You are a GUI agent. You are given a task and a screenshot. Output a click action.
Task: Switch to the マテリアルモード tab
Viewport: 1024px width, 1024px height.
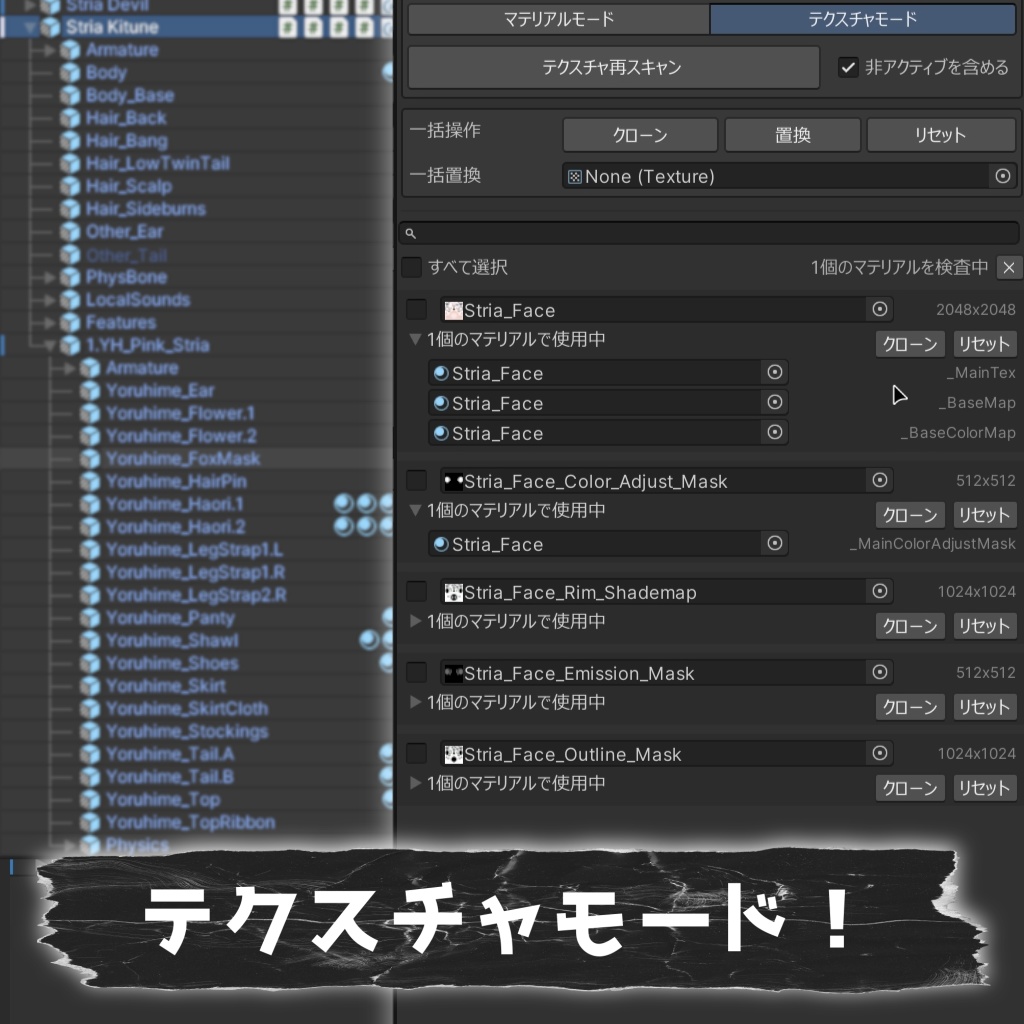click(558, 19)
